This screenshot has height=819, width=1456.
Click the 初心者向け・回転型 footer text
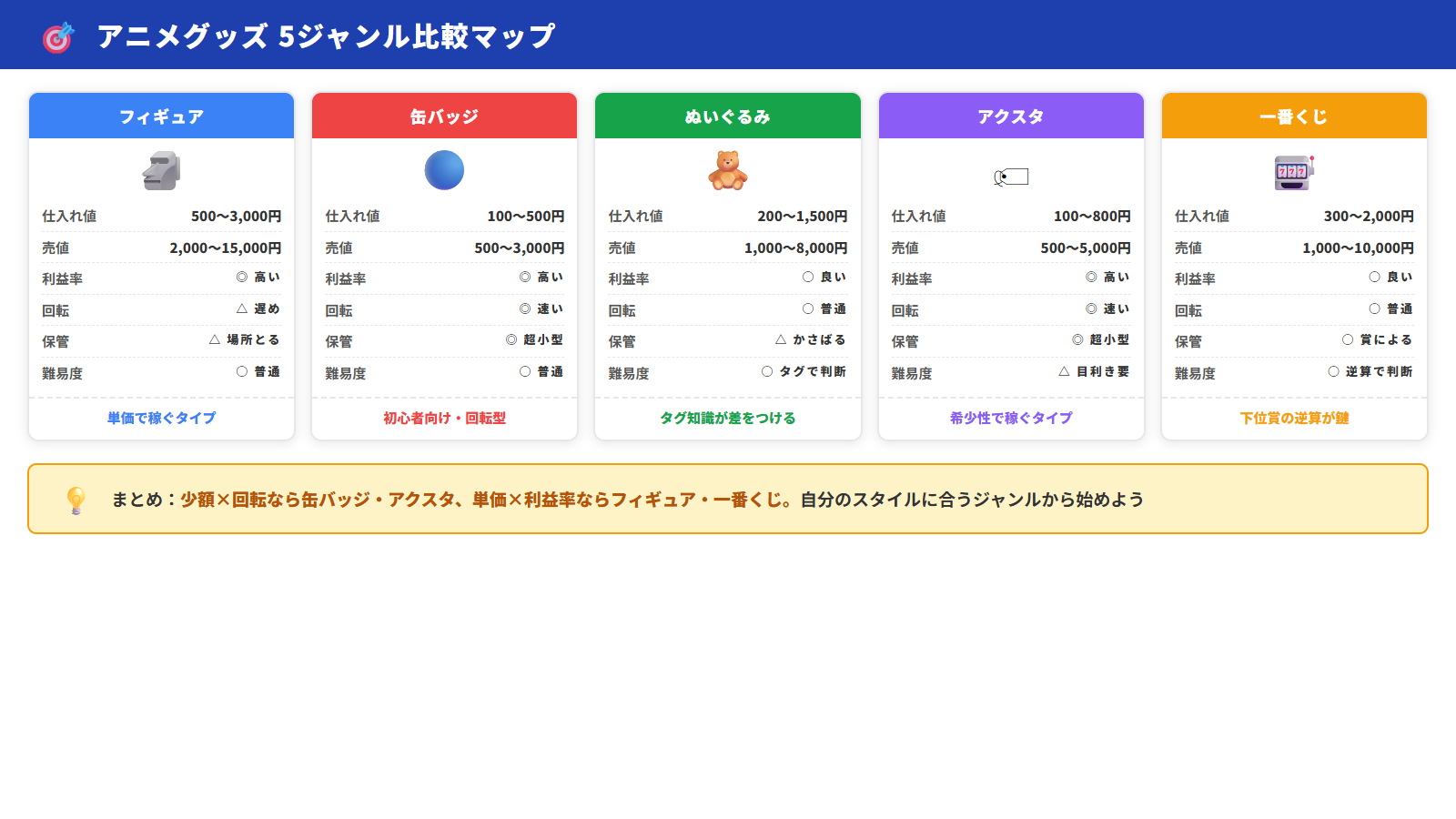tap(444, 418)
